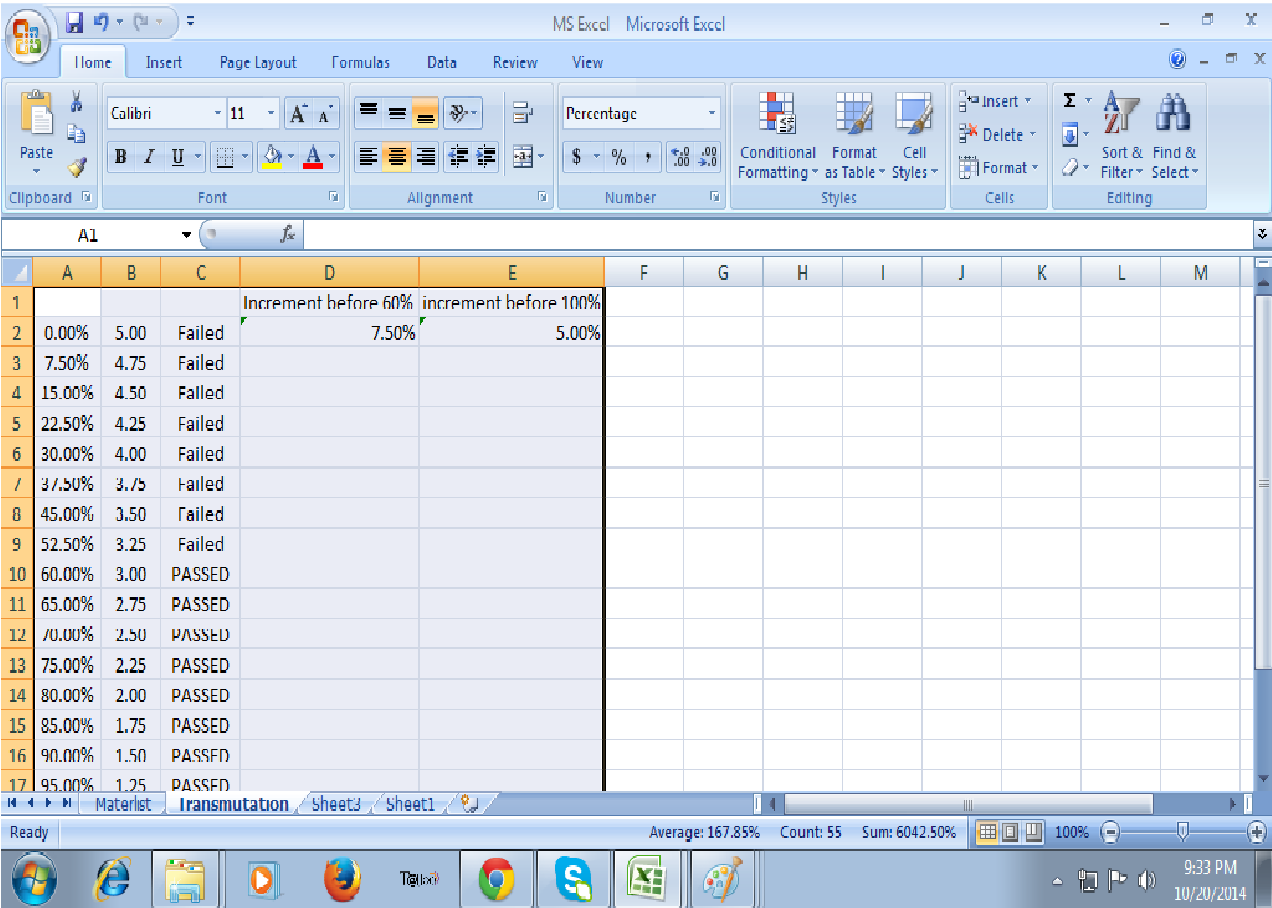Open Excel Help question mark
This screenshot has width=1272, height=908.
pos(1178,61)
